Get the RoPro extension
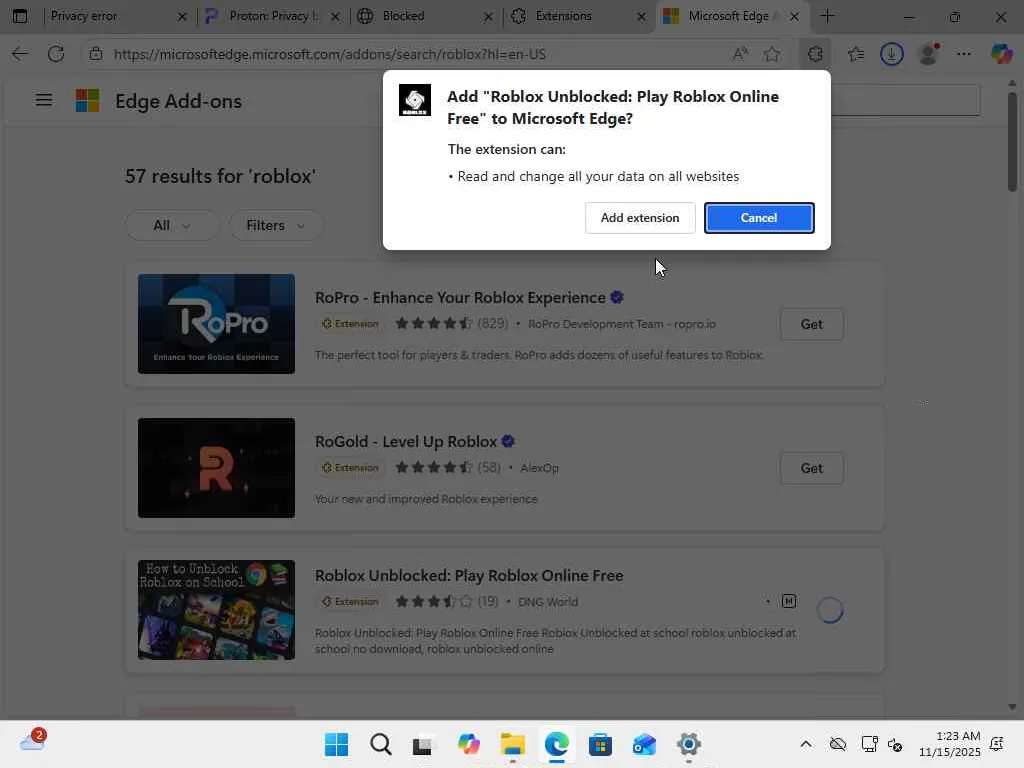 [x=811, y=325]
